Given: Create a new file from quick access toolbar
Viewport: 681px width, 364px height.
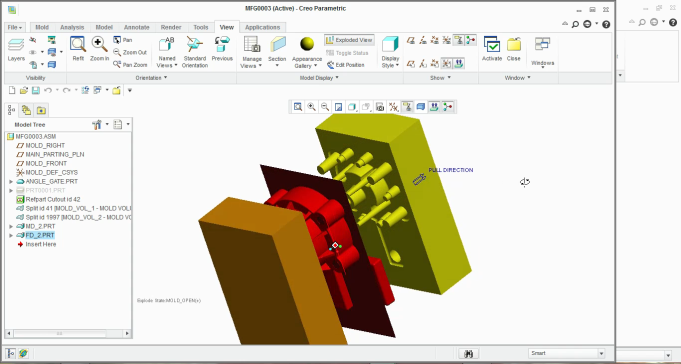Looking at the screenshot, I should click(x=12, y=90).
